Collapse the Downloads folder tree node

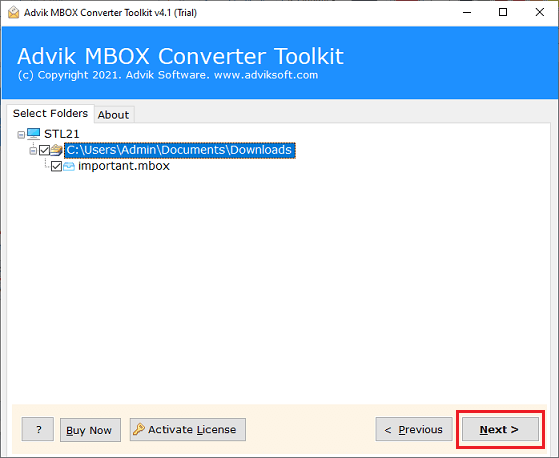pos(33,151)
